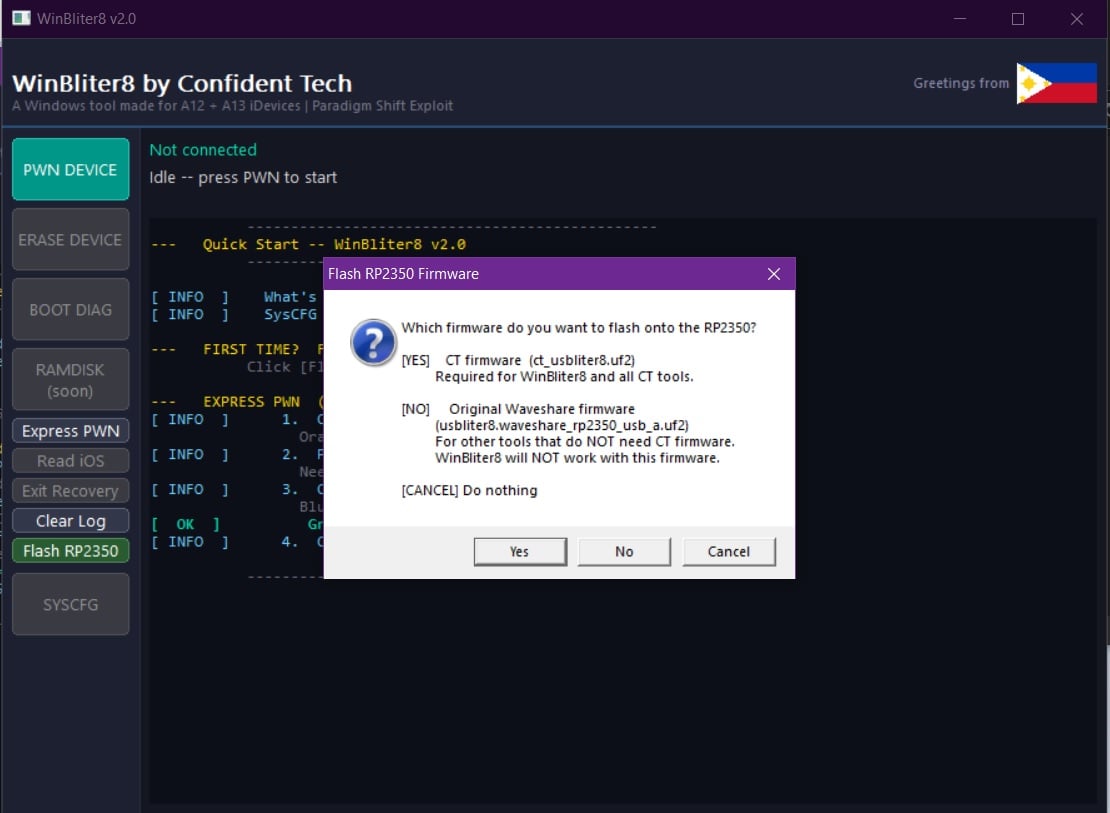Open the SYSCFG button
This screenshot has width=1110, height=813.
(x=70, y=604)
